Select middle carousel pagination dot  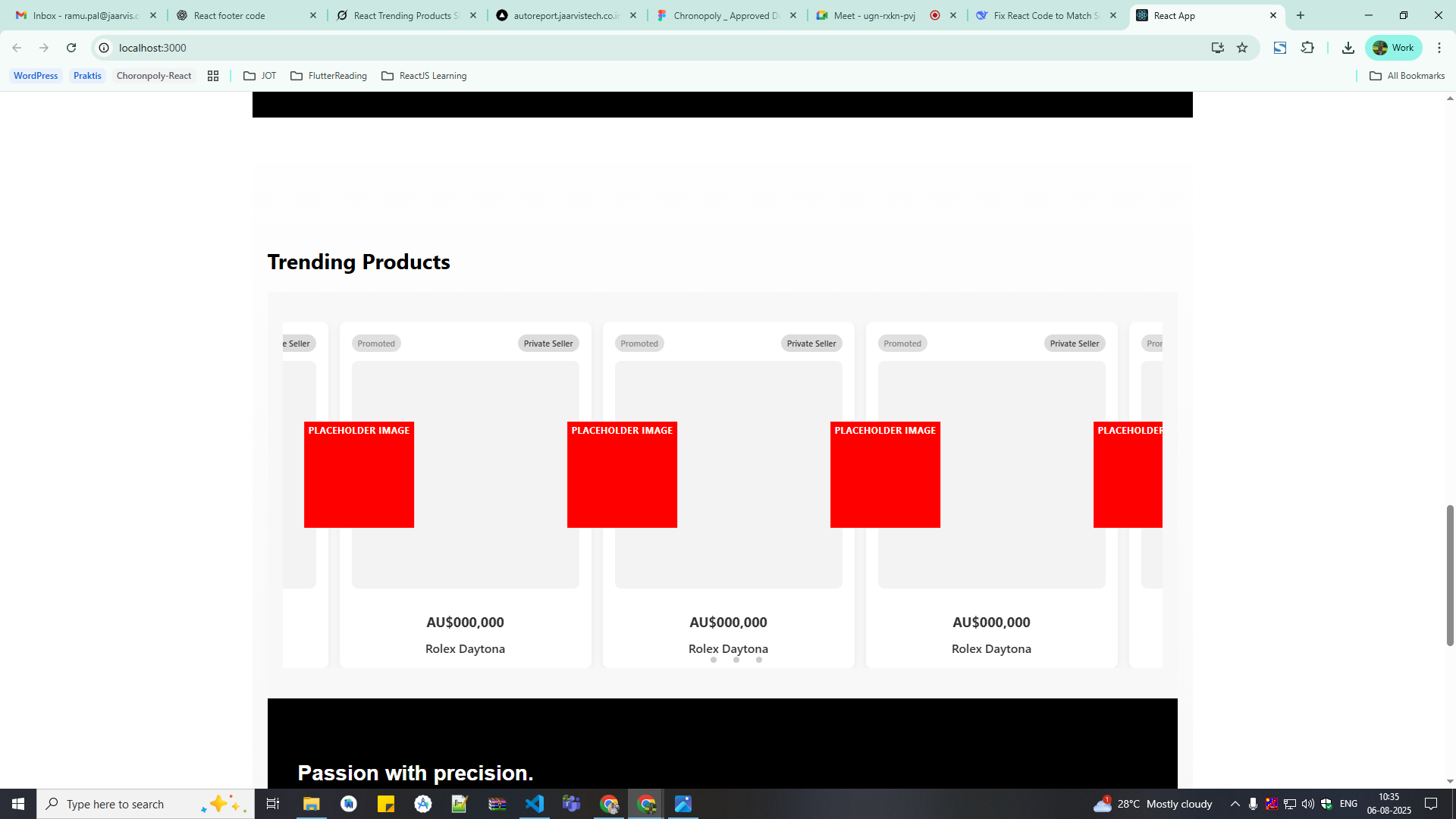coord(736,660)
